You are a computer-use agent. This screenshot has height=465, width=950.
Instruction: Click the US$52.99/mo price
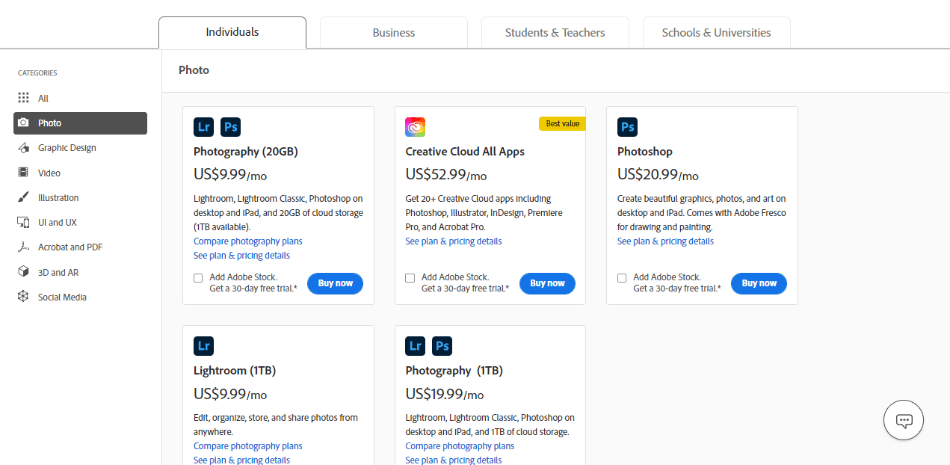[446, 175]
